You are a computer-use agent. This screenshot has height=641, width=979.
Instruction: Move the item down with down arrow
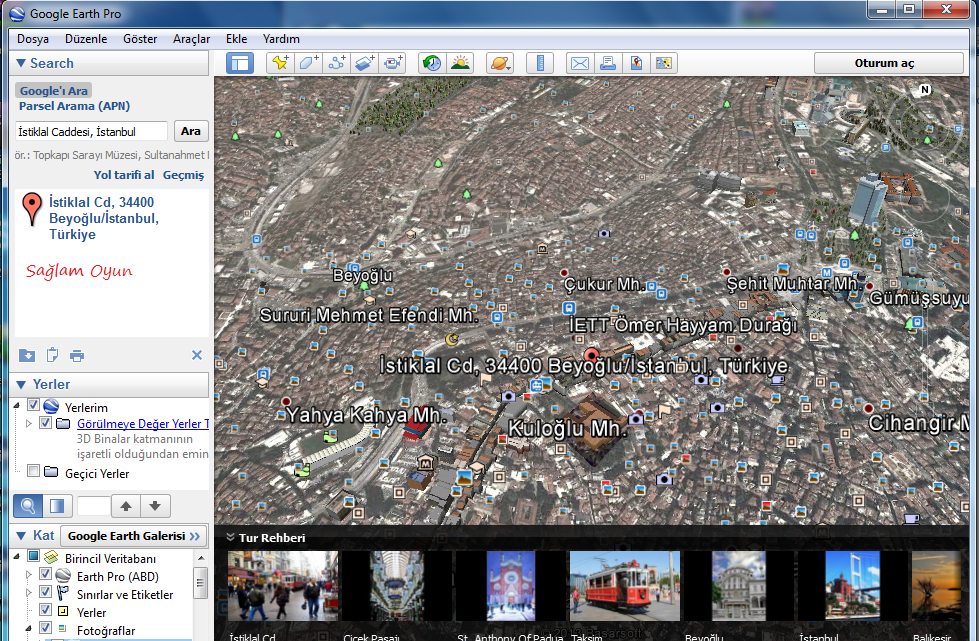tap(155, 506)
